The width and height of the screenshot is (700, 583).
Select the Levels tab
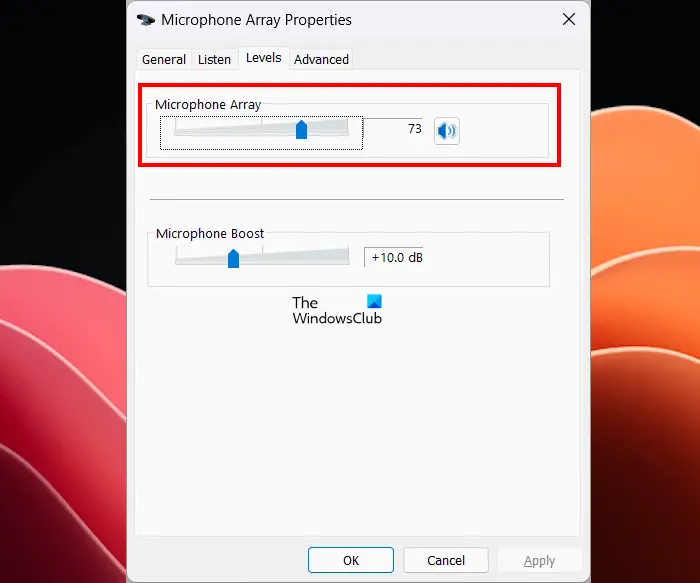click(263, 58)
